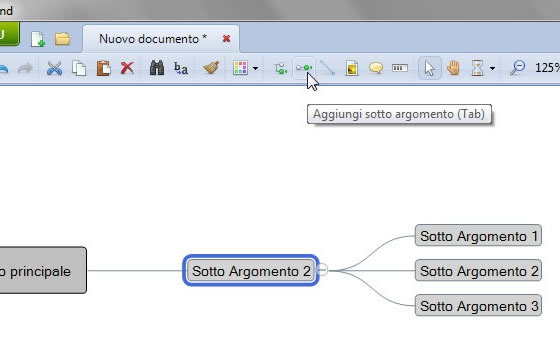This screenshot has width=560, height=360.
Task: Open the color theme grid icon
Action: click(240, 68)
